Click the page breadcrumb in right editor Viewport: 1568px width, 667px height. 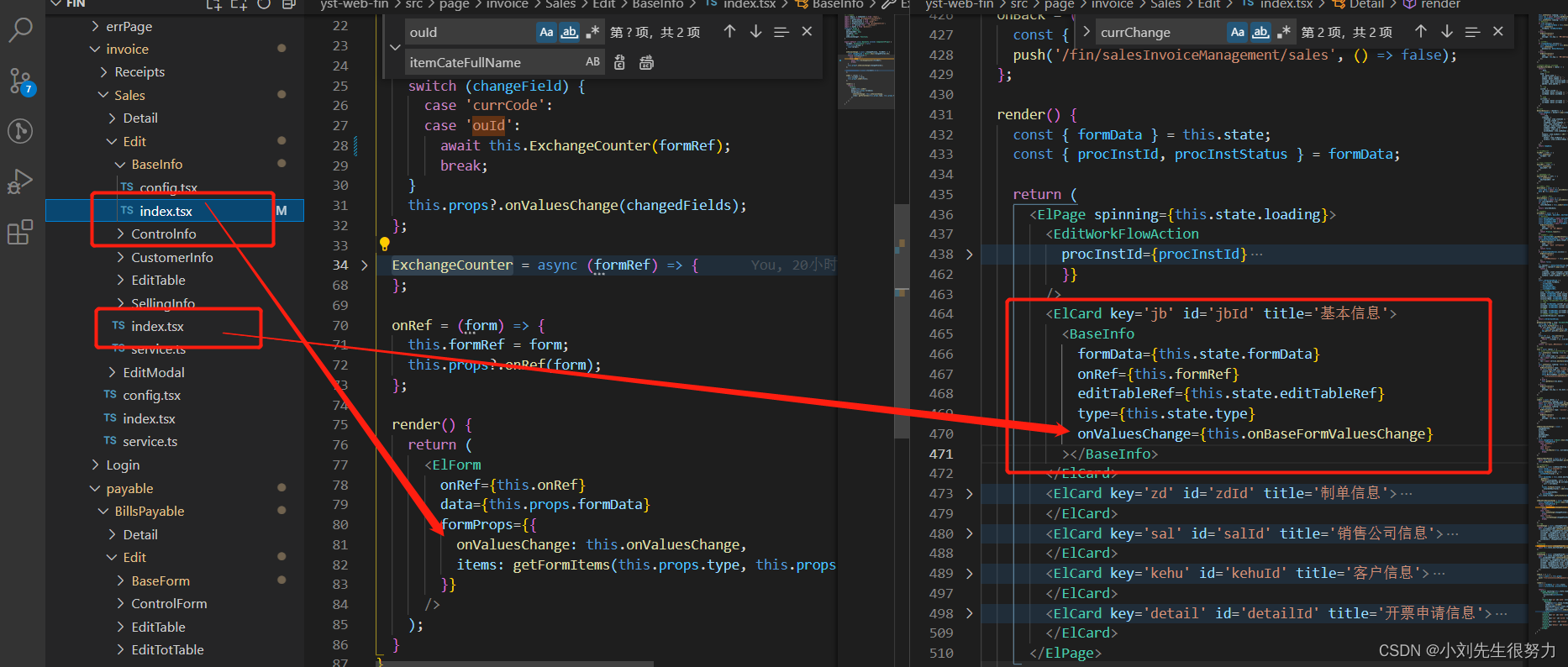1059,4
